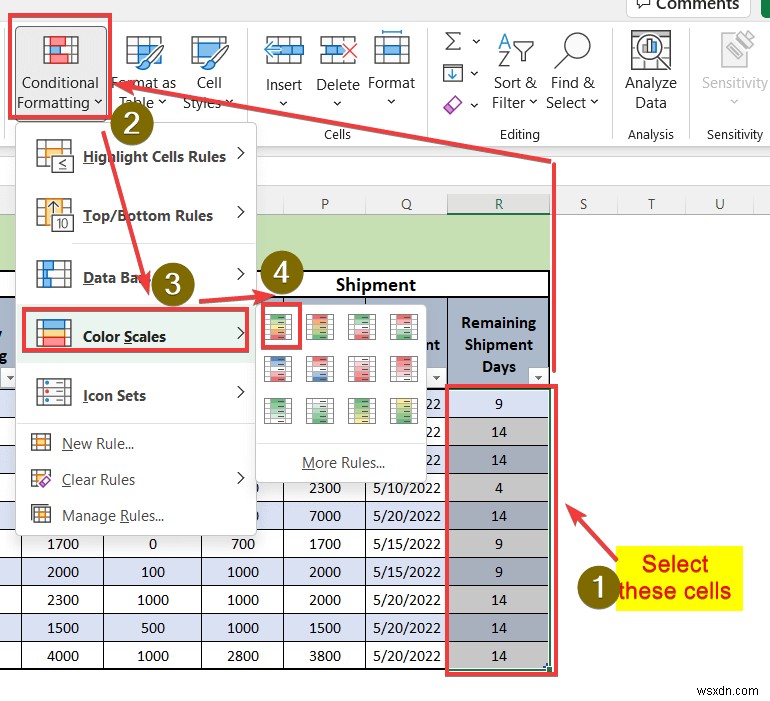Select column U header
The height and width of the screenshot is (701, 770).
[x=719, y=204]
